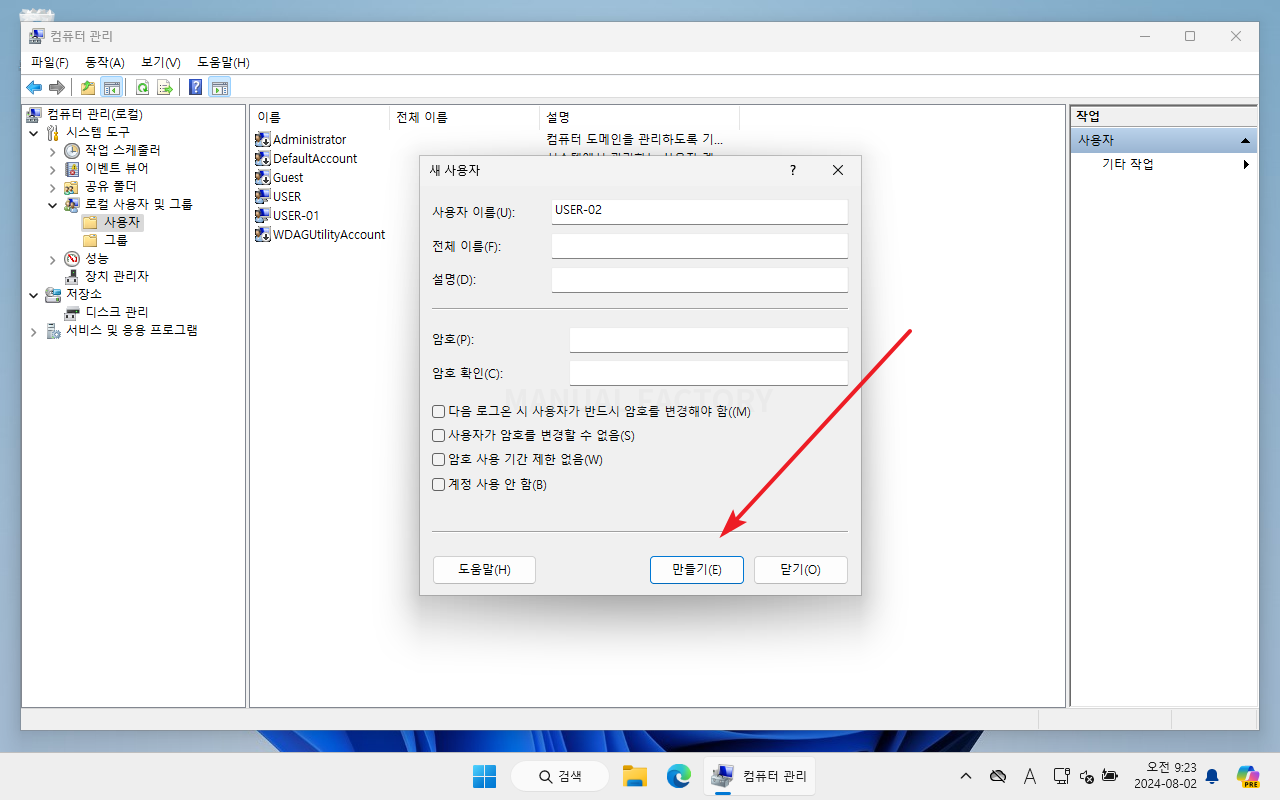Collapse the 로컬 사용자 및 그룹 node
The width and height of the screenshot is (1280, 800).
pos(52,204)
